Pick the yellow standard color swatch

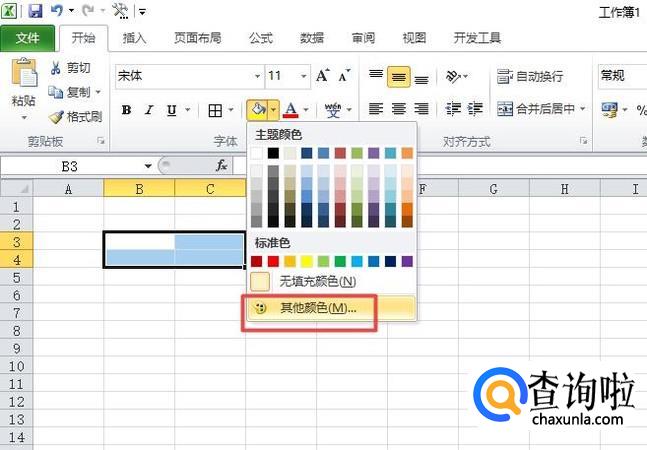[307, 262]
